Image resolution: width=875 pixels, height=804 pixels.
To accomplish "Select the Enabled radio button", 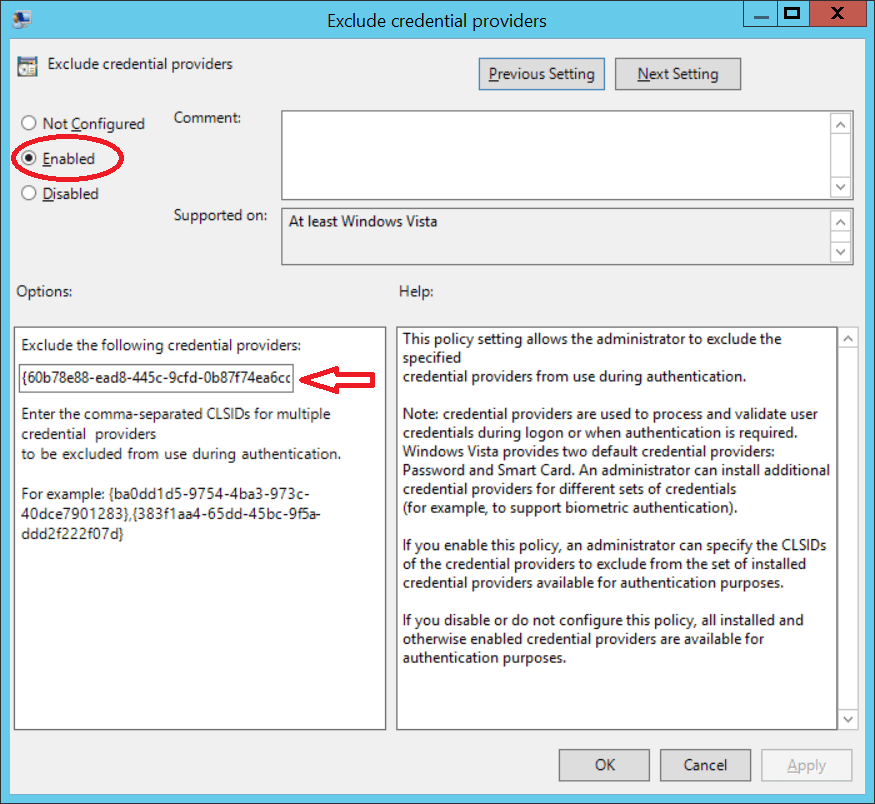I will [x=30, y=158].
